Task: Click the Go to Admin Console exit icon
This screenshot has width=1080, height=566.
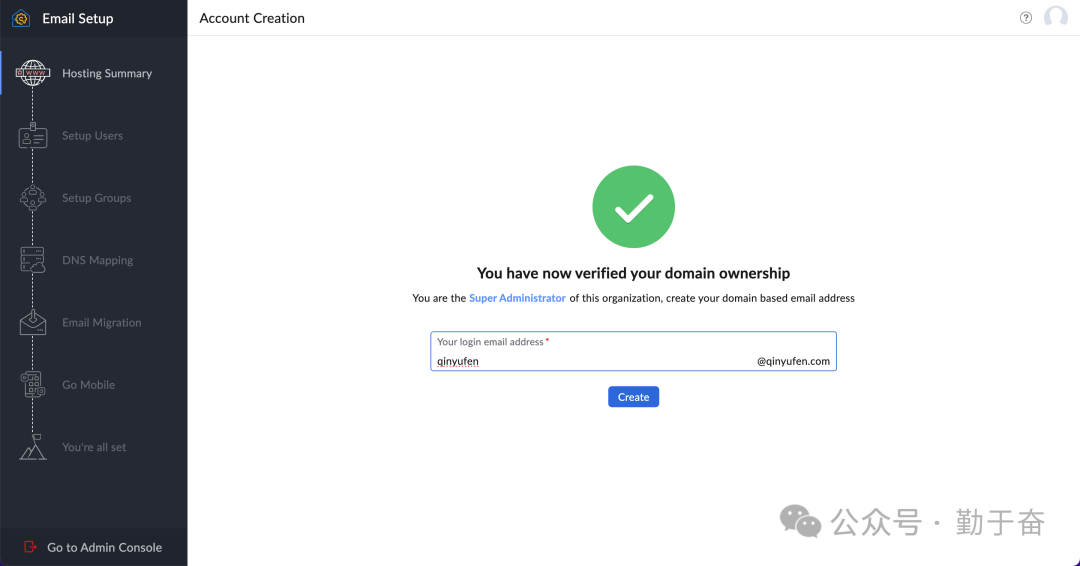Action: (x=29, y=547)
